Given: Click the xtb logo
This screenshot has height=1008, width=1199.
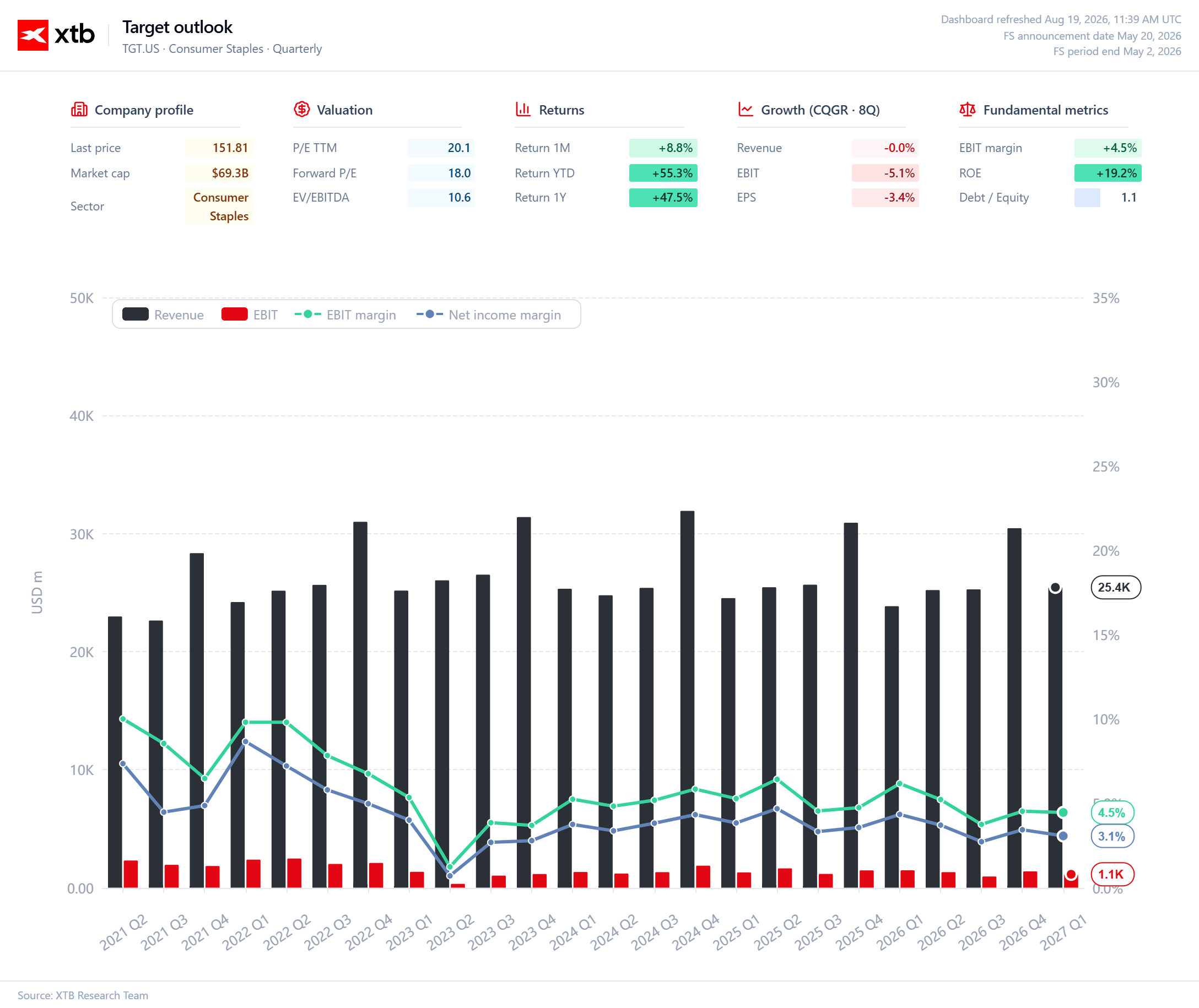Looking at the screenshot, I should (x=56, y=35).
